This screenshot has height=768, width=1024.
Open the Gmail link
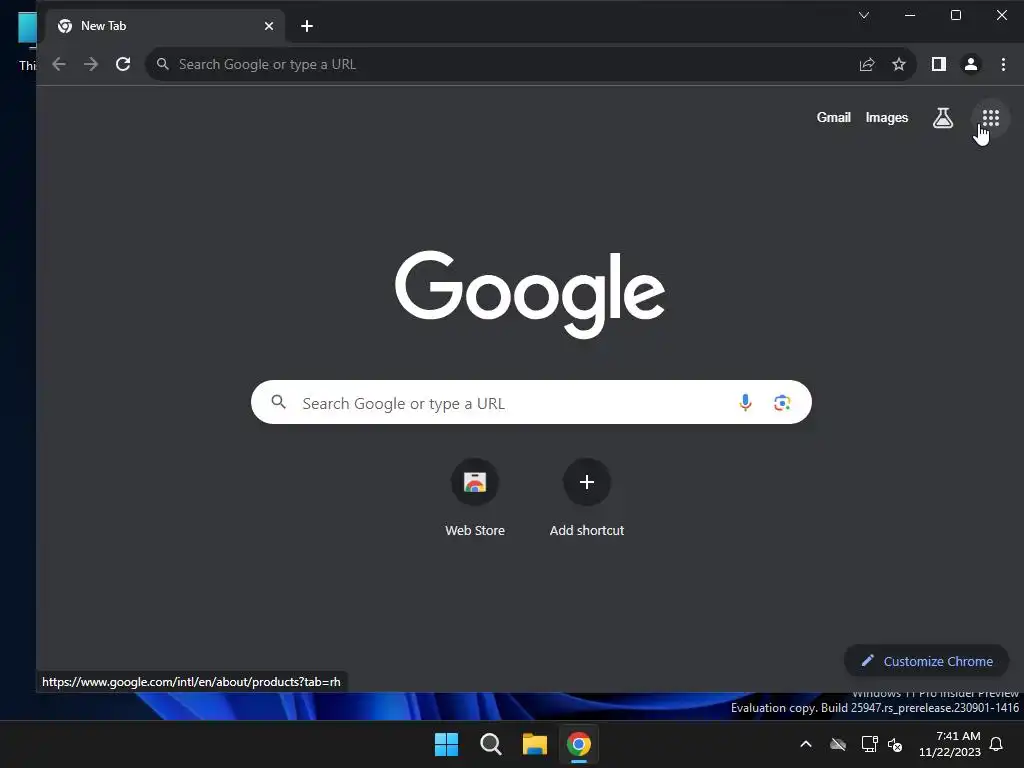833,118
